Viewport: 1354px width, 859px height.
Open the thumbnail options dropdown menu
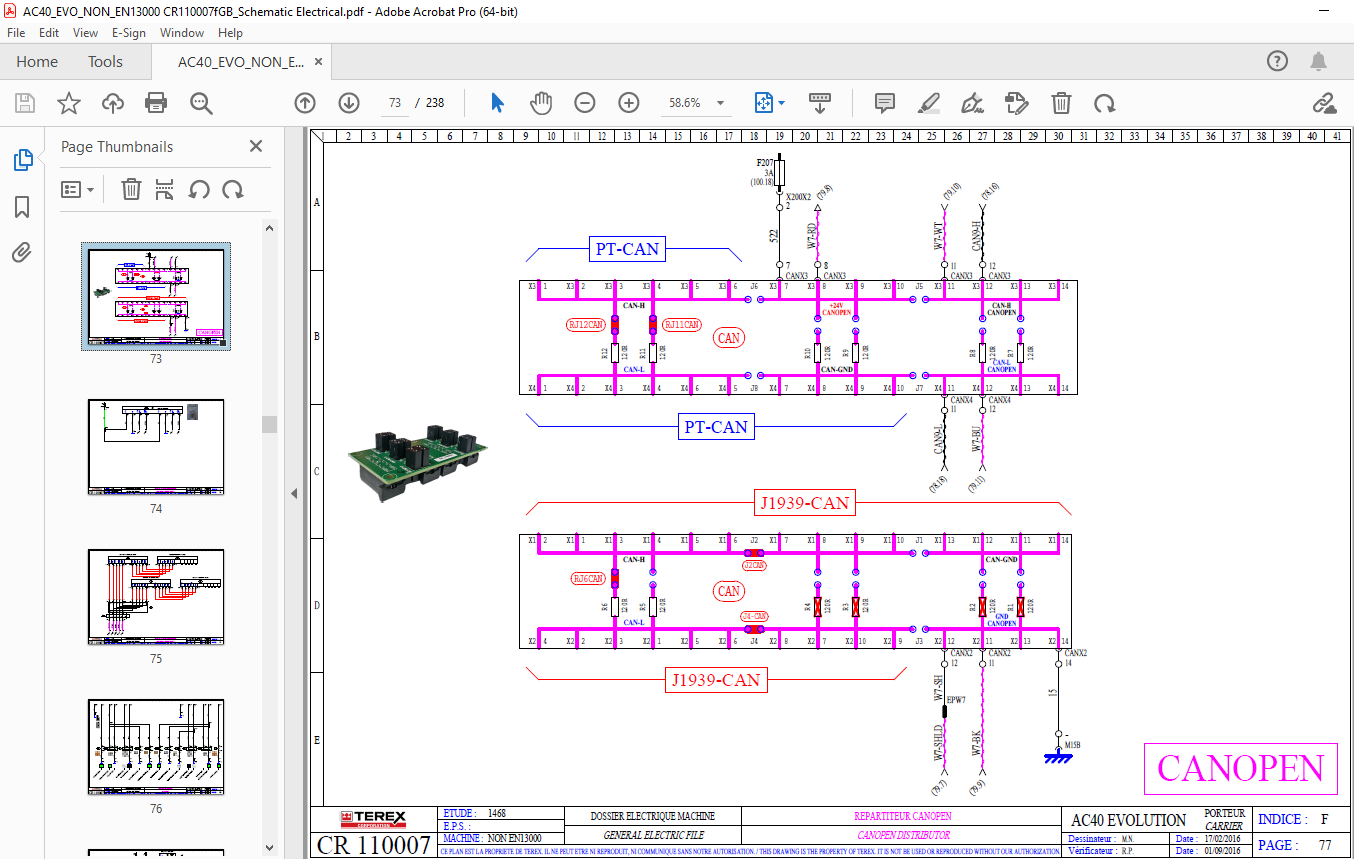pos(77,189)
